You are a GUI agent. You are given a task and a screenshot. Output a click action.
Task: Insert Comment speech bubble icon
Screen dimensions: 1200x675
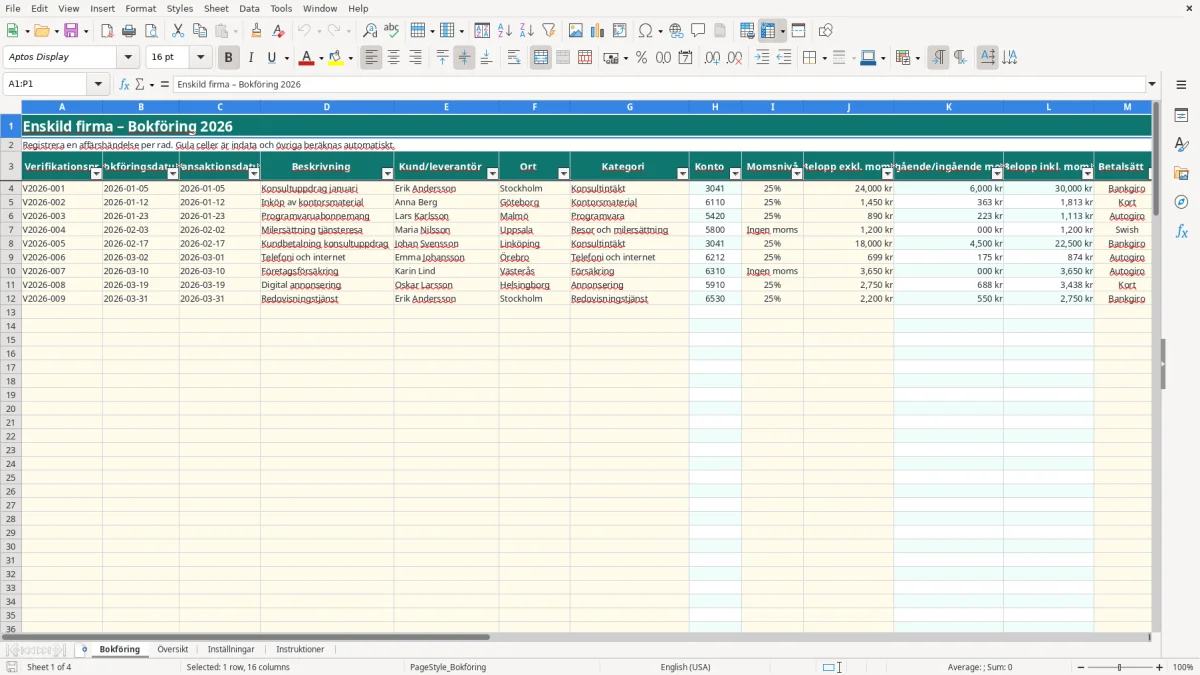pyautogui.click(x=698, y=31)
